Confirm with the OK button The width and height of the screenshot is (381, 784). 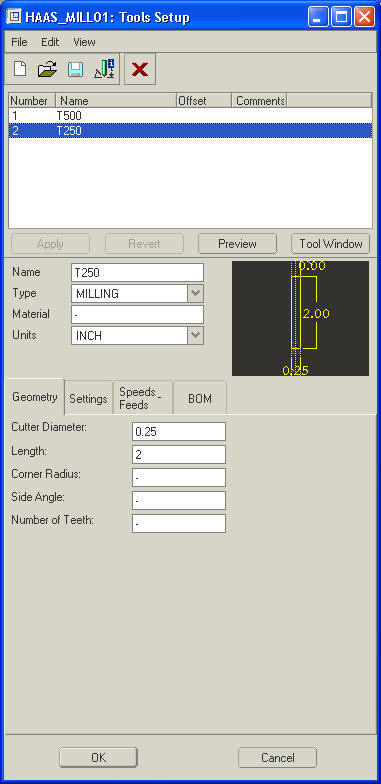98,758
